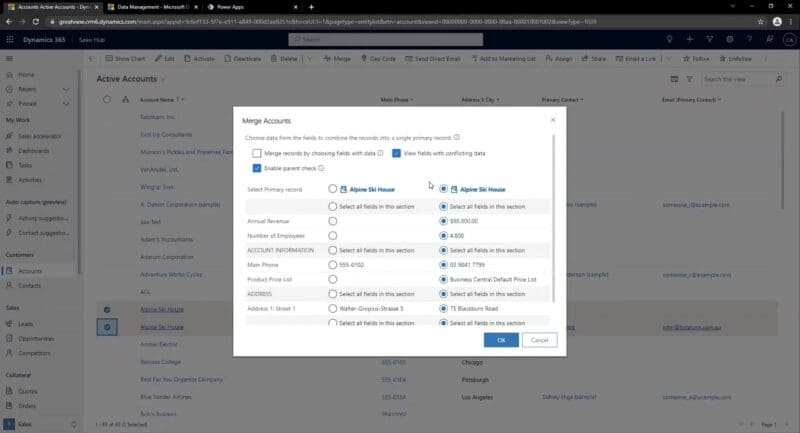The width and height of the screenshot is (800, 433).
Task: Click OK in Merge Accounts dialog
Action: (501, 340)
